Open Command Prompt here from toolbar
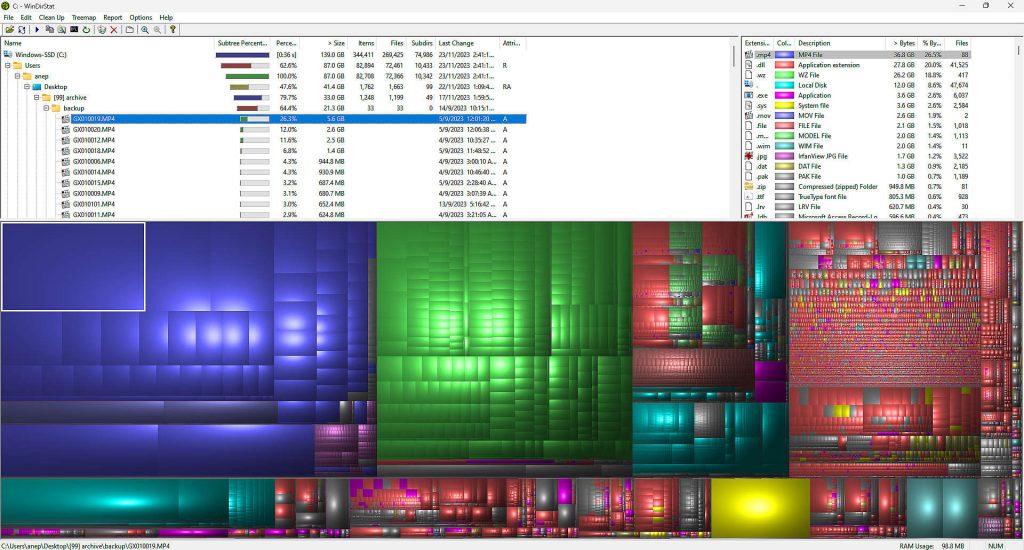 74,29
